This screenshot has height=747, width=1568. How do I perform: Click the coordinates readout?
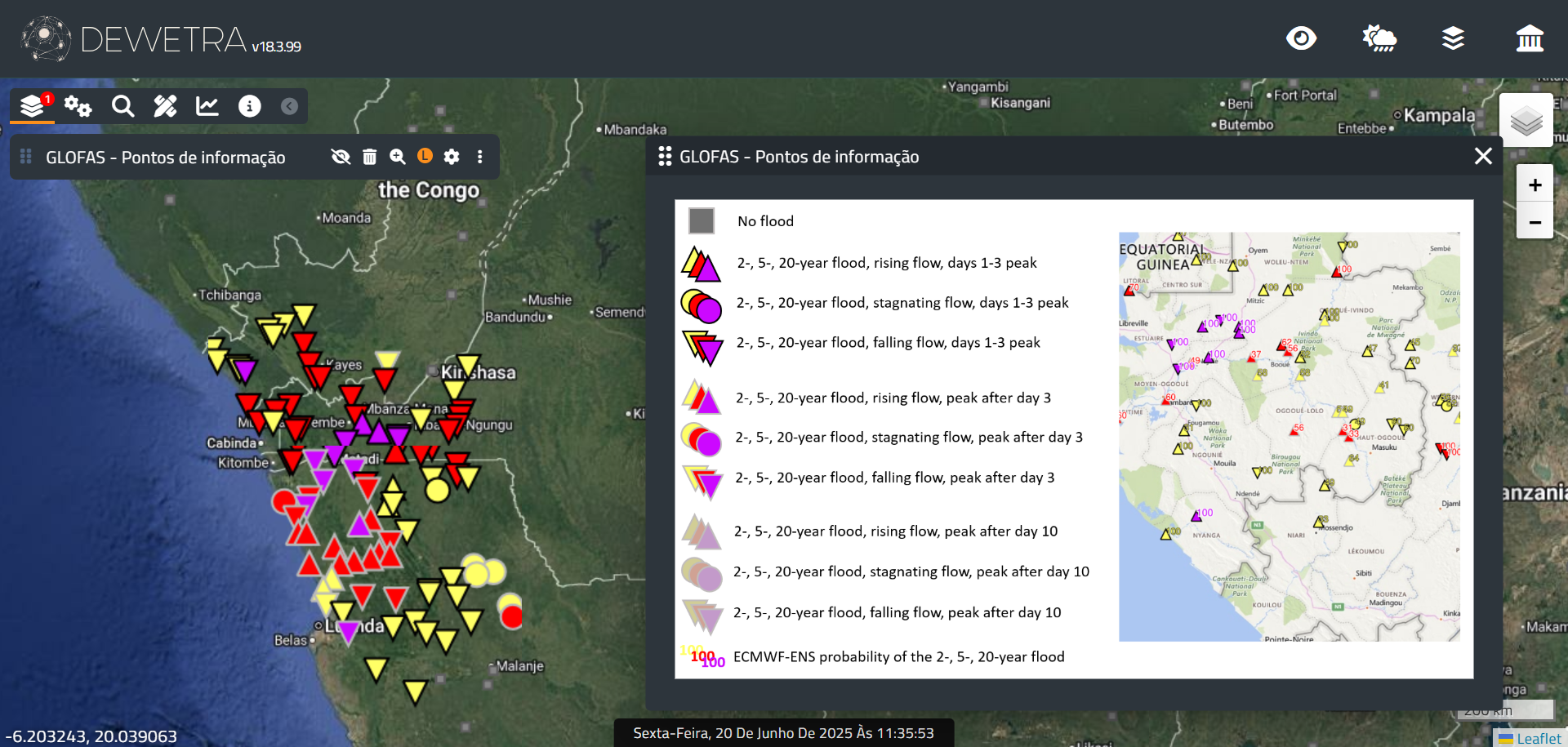point(91,736)
